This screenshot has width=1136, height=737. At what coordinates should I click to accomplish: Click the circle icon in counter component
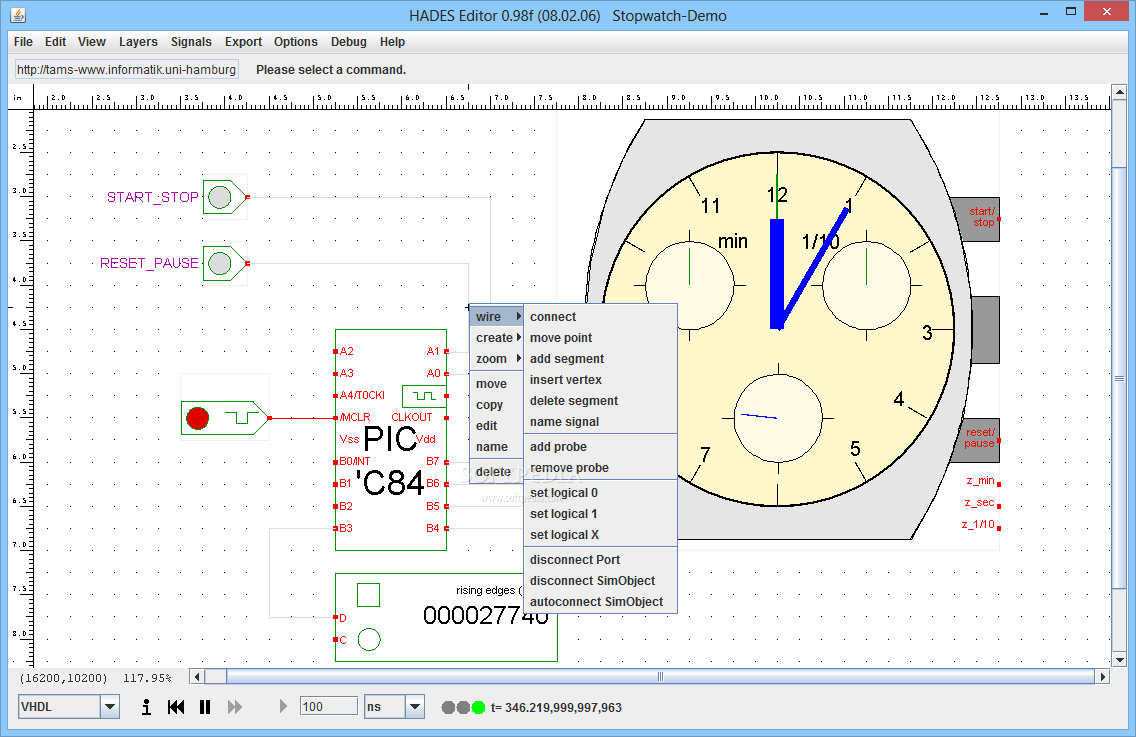[x=369, y=639]
